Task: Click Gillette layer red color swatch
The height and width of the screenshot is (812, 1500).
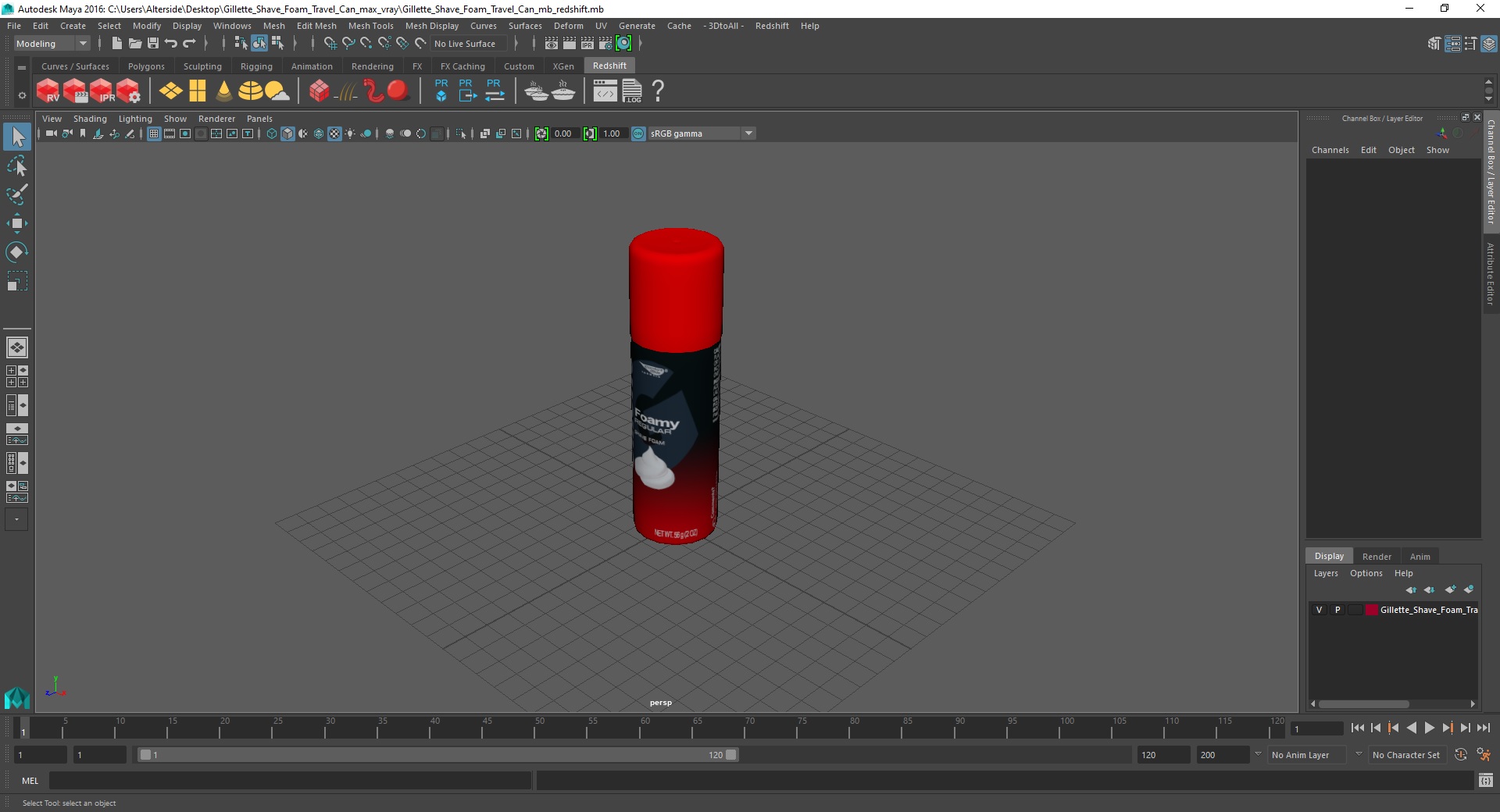Action: [x=1372, y=610]
